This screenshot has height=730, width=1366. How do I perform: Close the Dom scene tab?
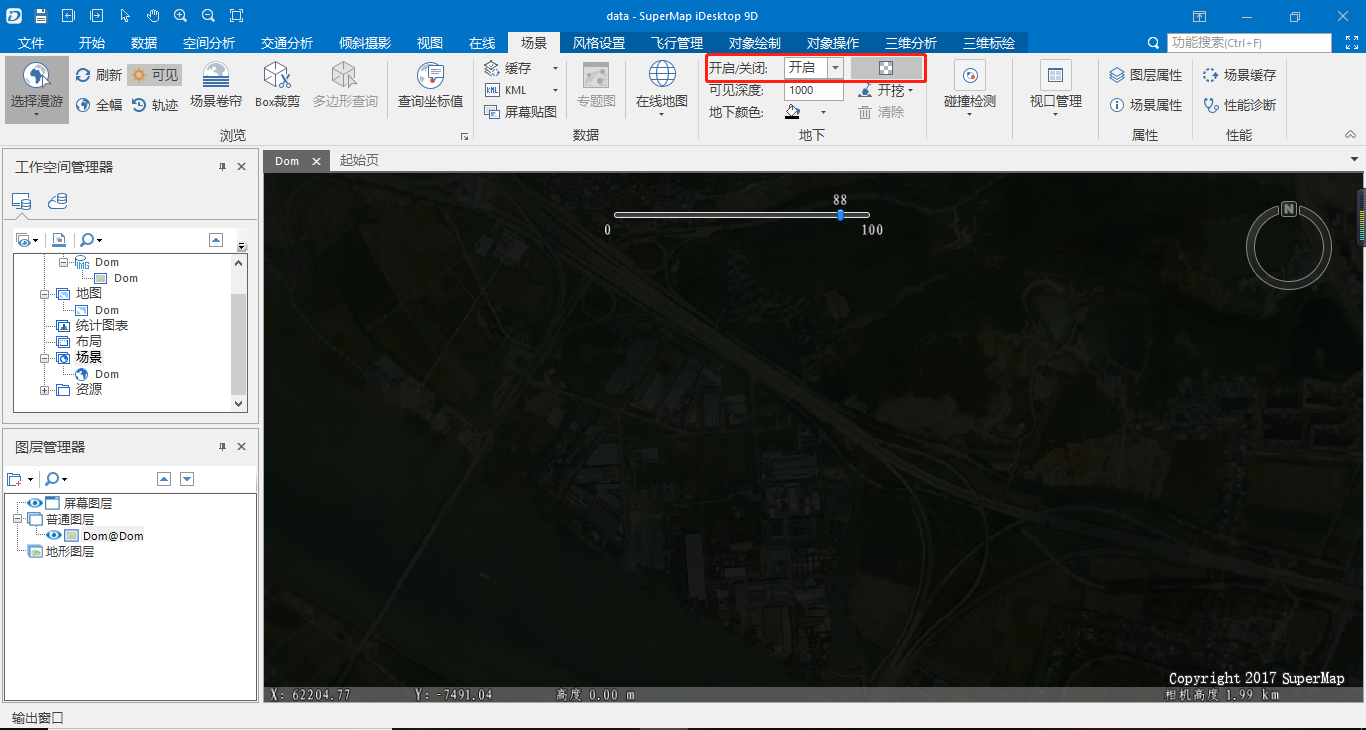point(316,161)
